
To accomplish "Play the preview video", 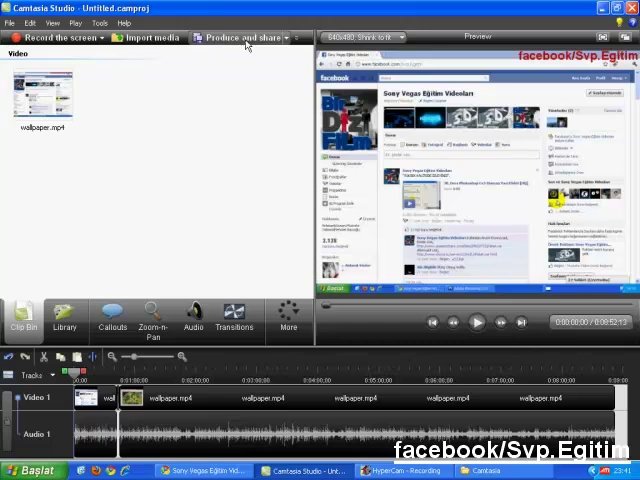I will (477, 322).
